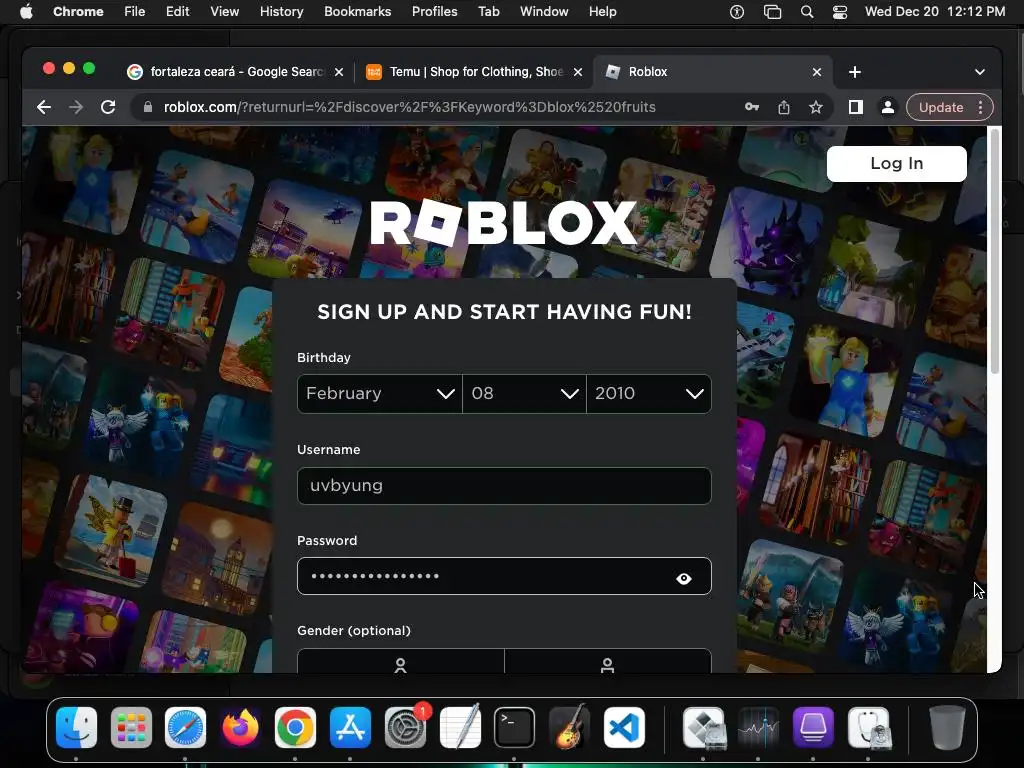Switch to the fortaleza ceará Google Search tab
The height and width of the screenshot is (768, 1024).
(236, 72)
